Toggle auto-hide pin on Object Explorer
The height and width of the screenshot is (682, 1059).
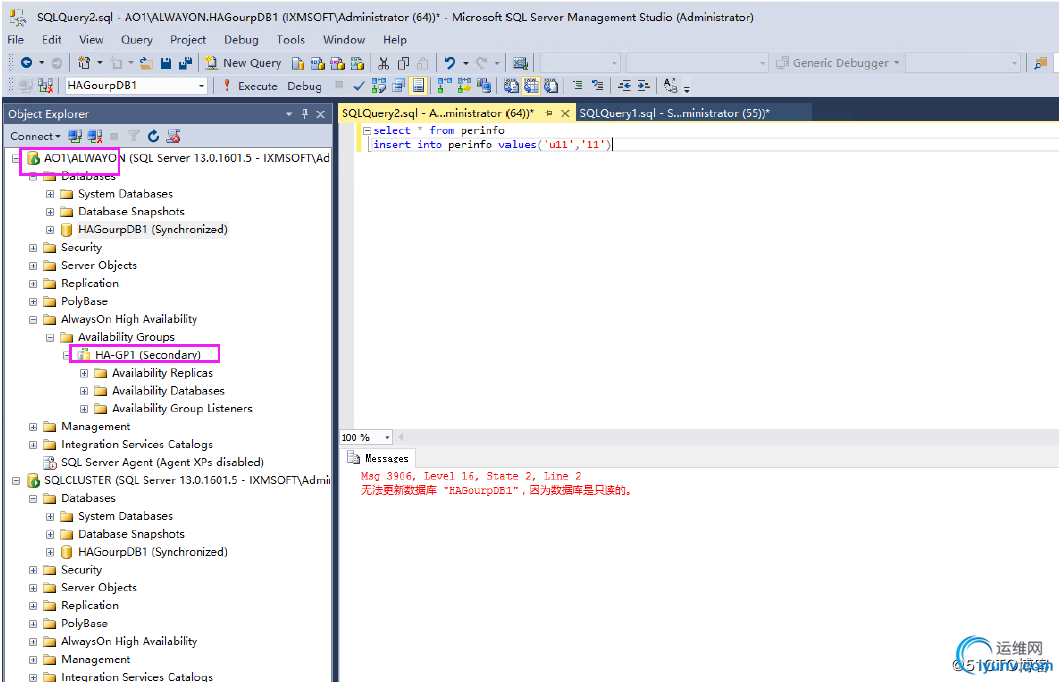[x=305, y=113]
